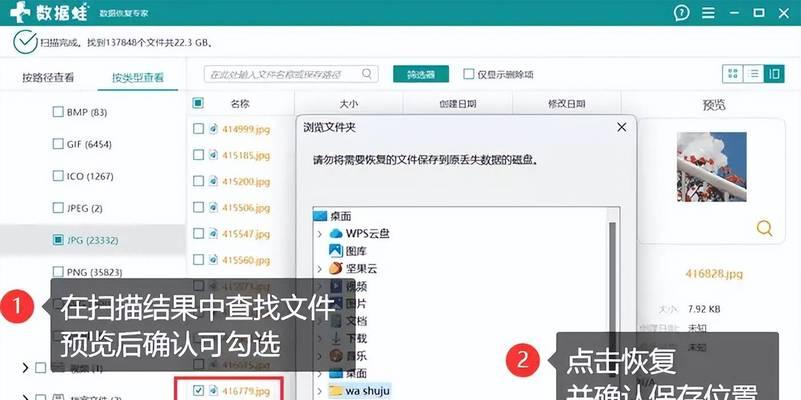Select 图库 in the folder tree
The width and height of the screenshot is (801, 400).
click(x=356, y=251)
